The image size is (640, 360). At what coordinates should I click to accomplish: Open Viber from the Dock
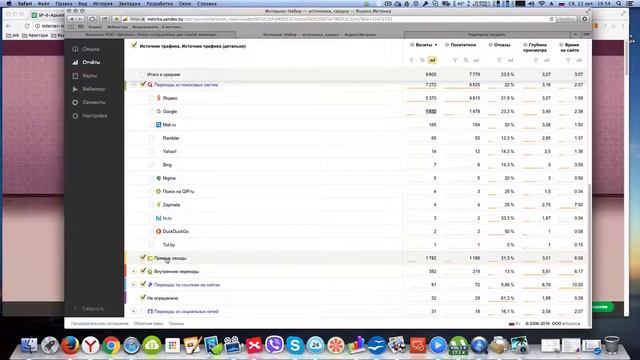(x=274, y=345)
